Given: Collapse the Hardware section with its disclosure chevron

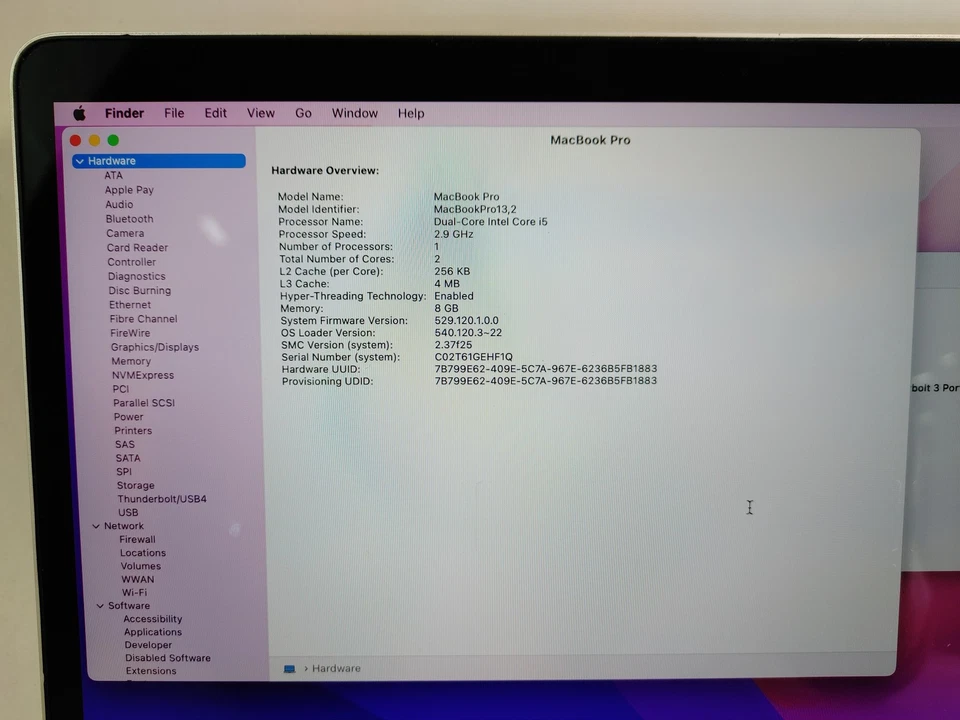Looking at the screenshot, I should coord(79,160).
